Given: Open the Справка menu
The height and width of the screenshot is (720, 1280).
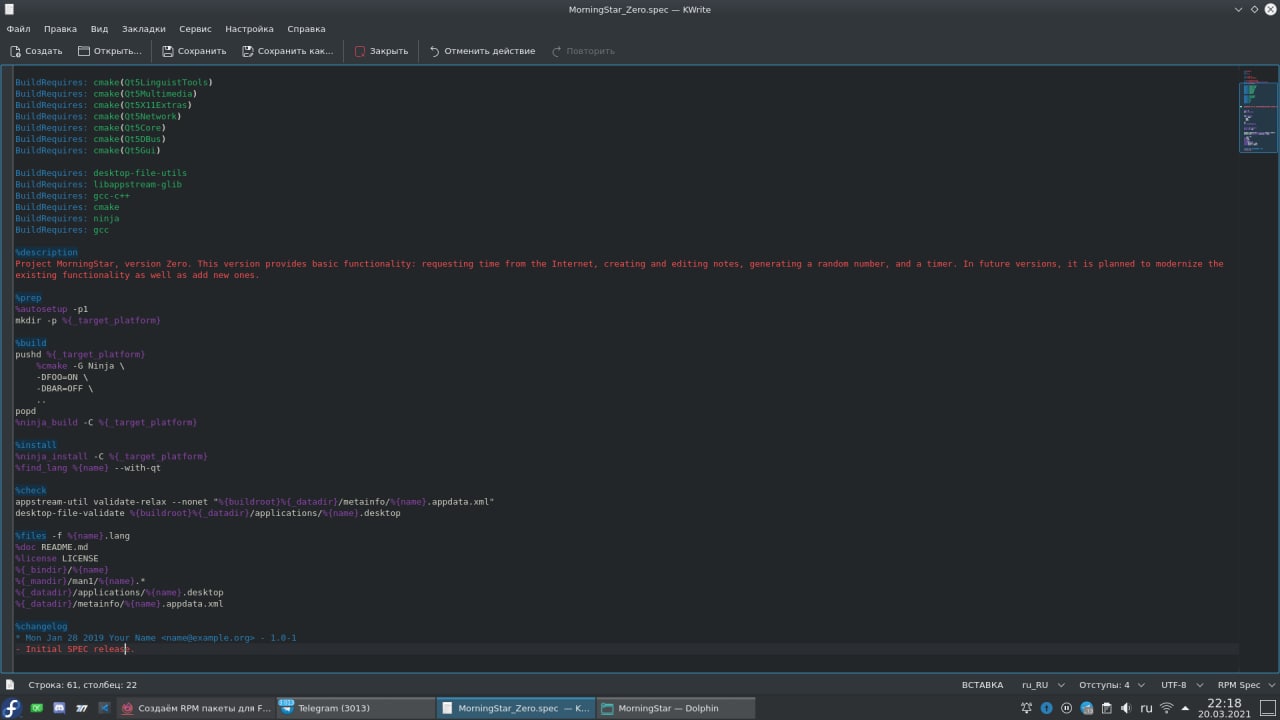Looking at the screenshot, I should tap(306, 29).
